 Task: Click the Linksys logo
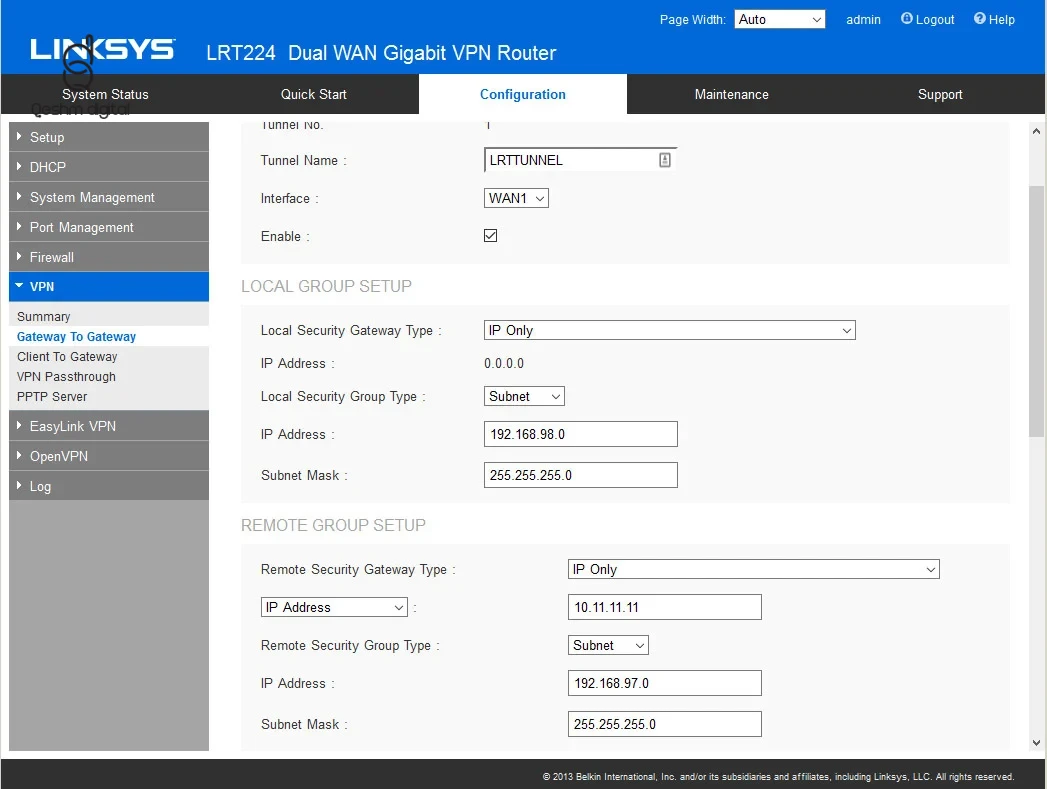[102, 49]
